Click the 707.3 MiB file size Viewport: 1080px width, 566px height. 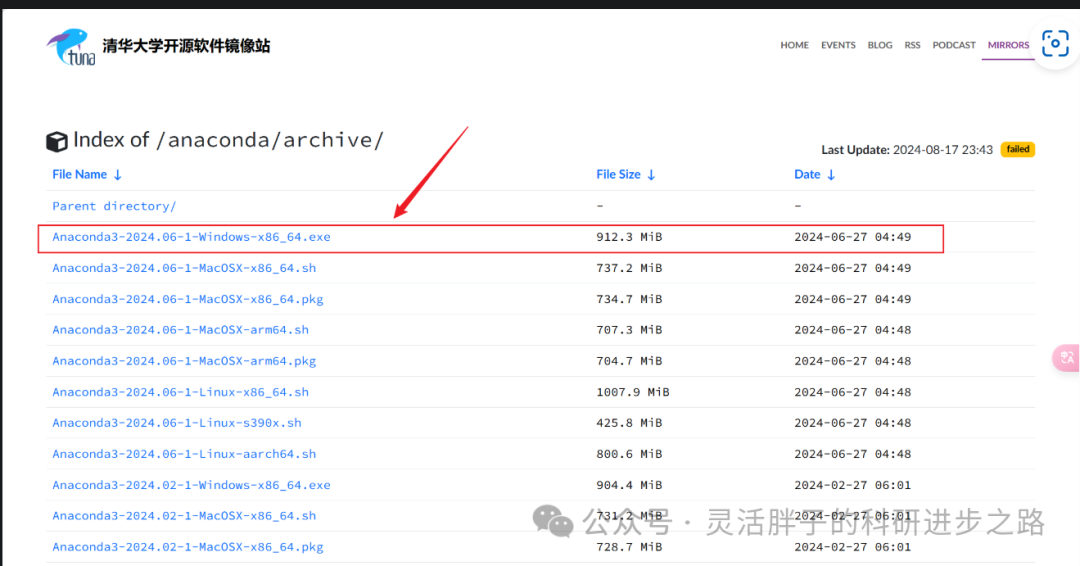(x=629, y=330)
